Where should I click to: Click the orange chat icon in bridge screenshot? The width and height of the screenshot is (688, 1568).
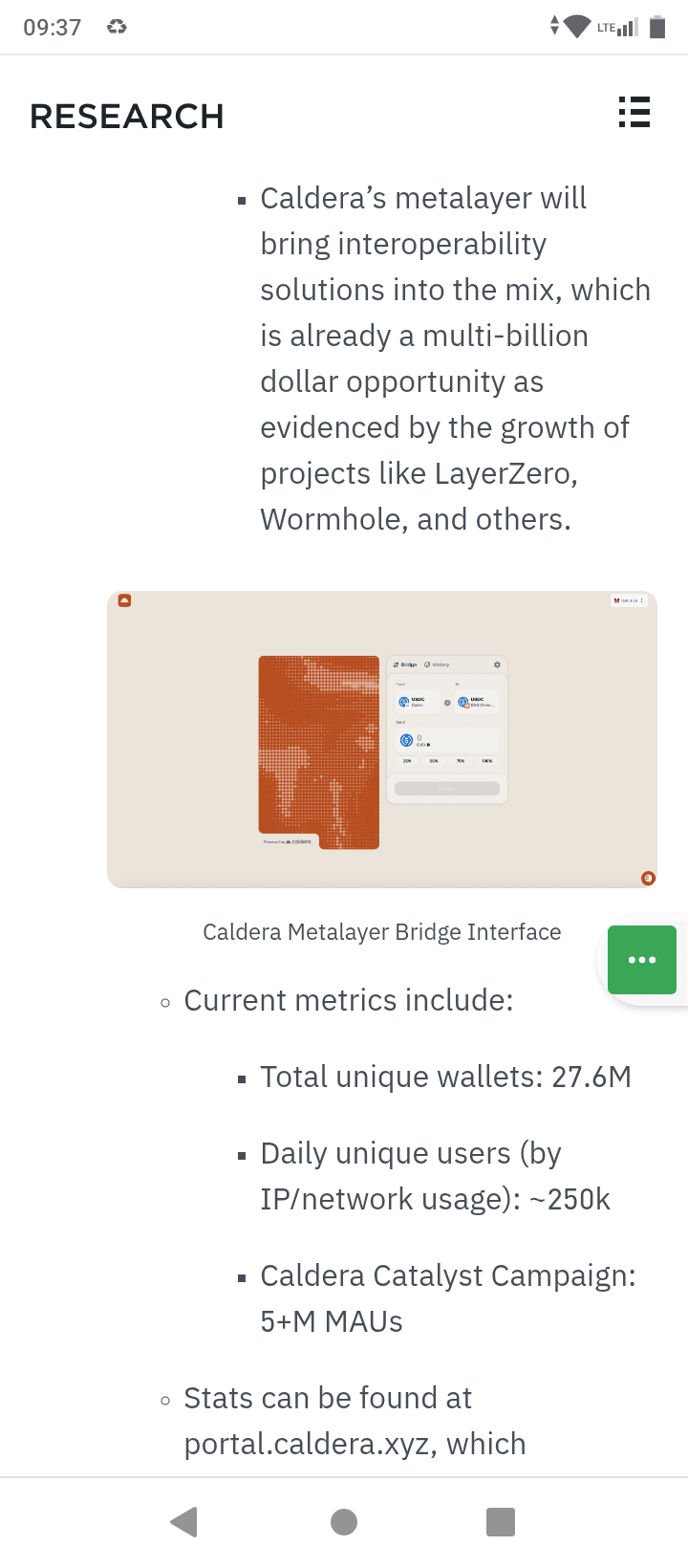click(x=648, y=878)
